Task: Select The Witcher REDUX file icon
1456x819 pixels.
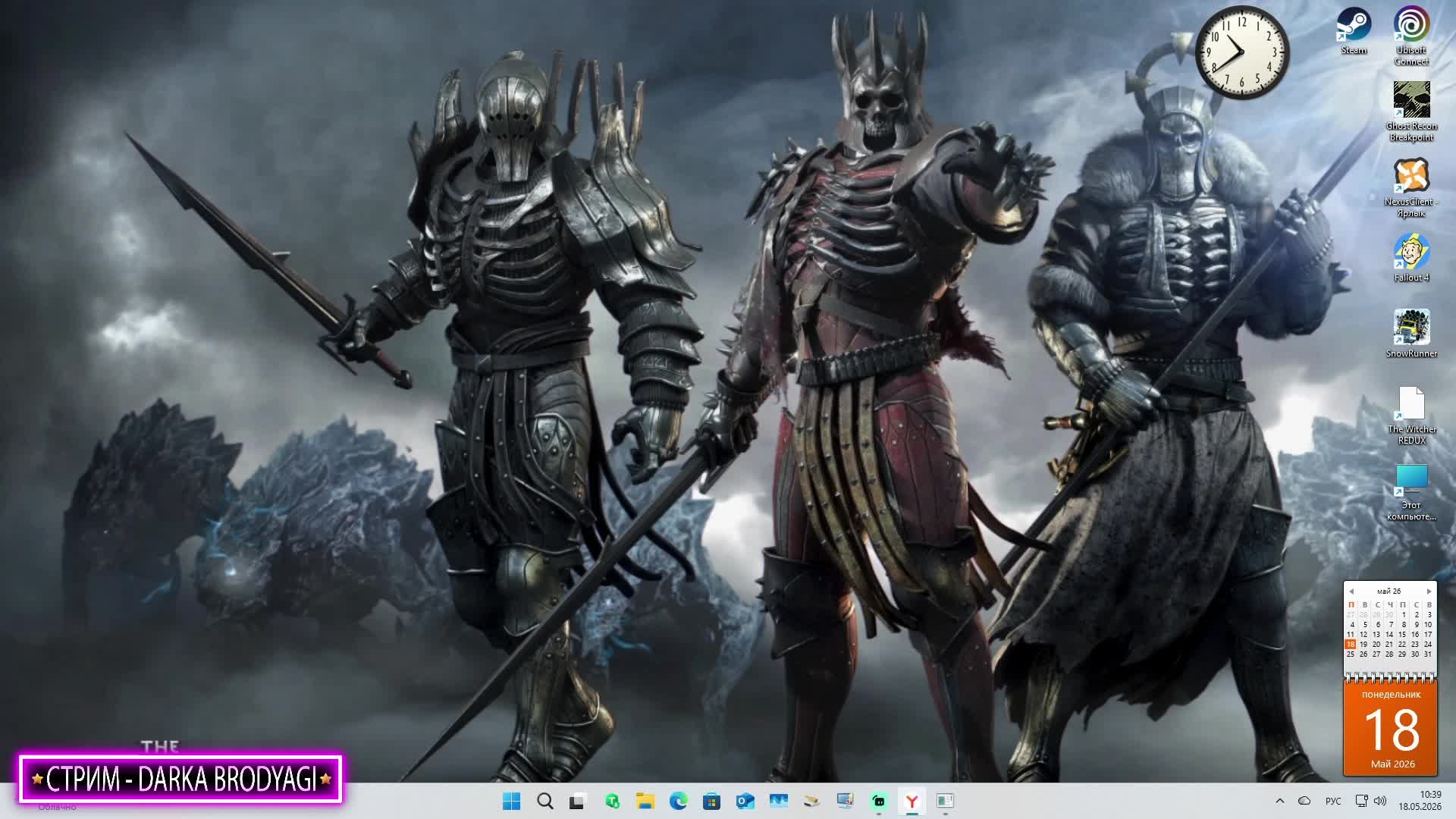Action: [x=1411, y=415]
